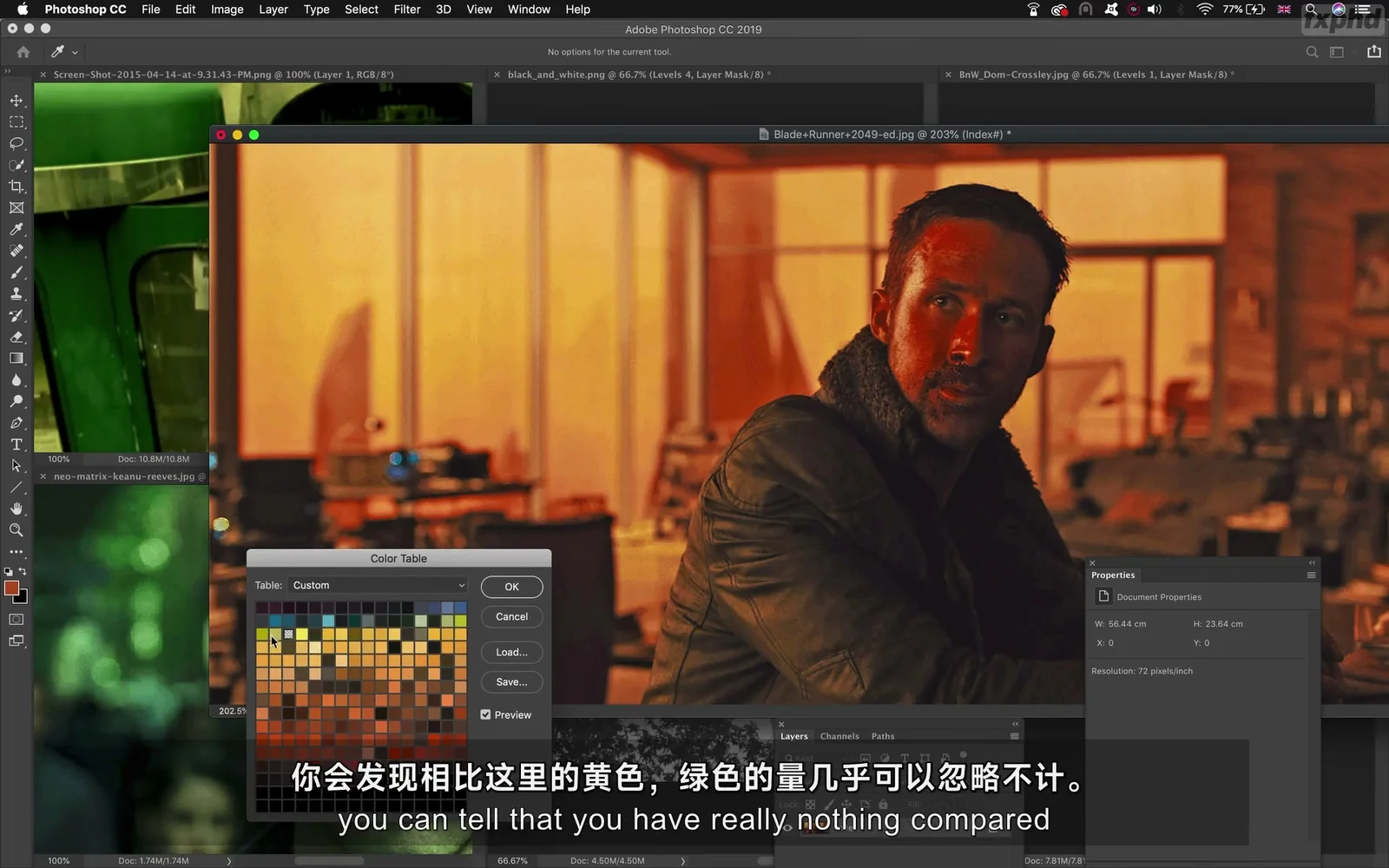Close the Screen-Shot-2015-04-14 document tab

coord(43,75)
